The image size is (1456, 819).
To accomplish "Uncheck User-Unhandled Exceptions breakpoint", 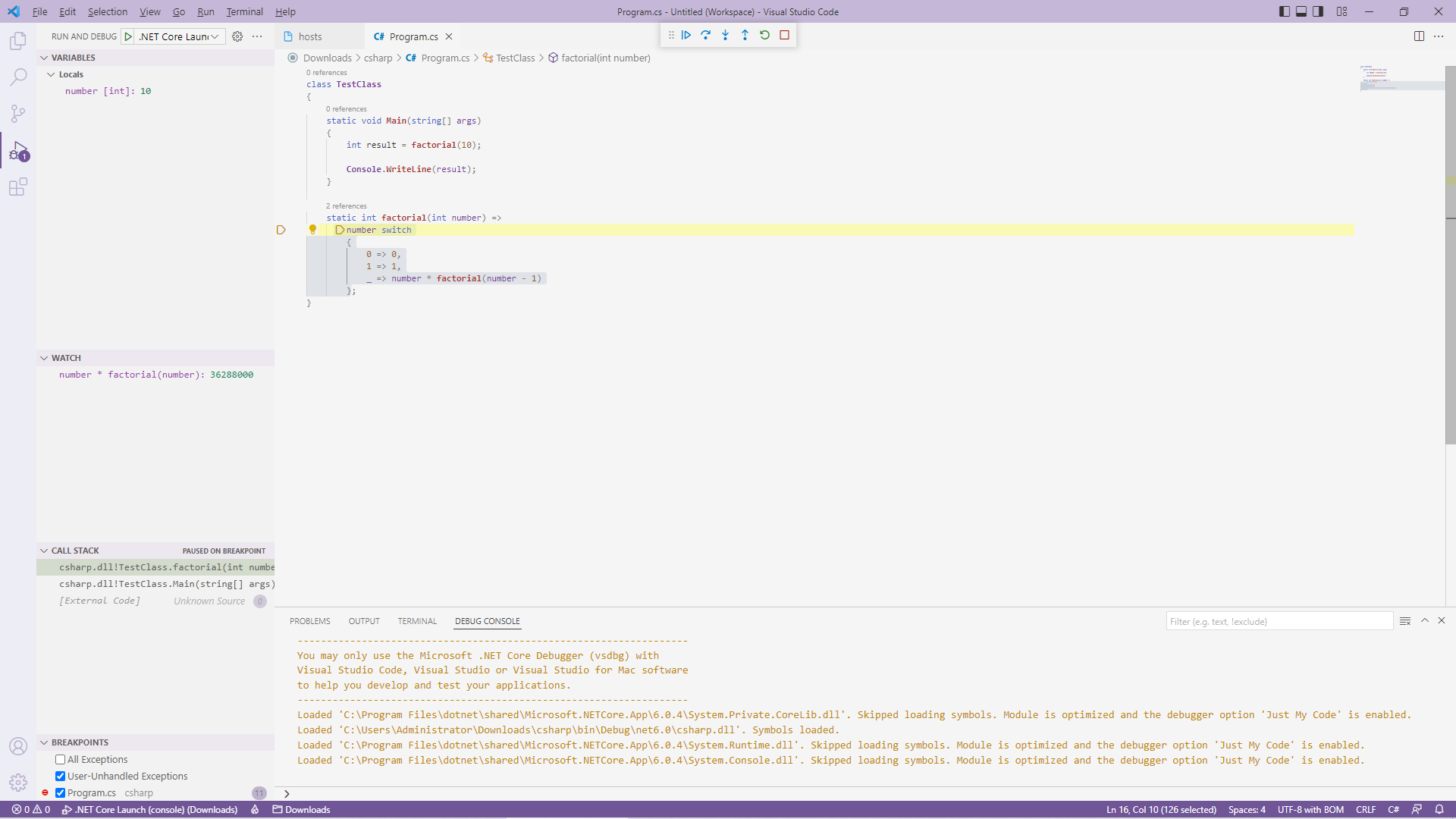I will click(60, 777).
